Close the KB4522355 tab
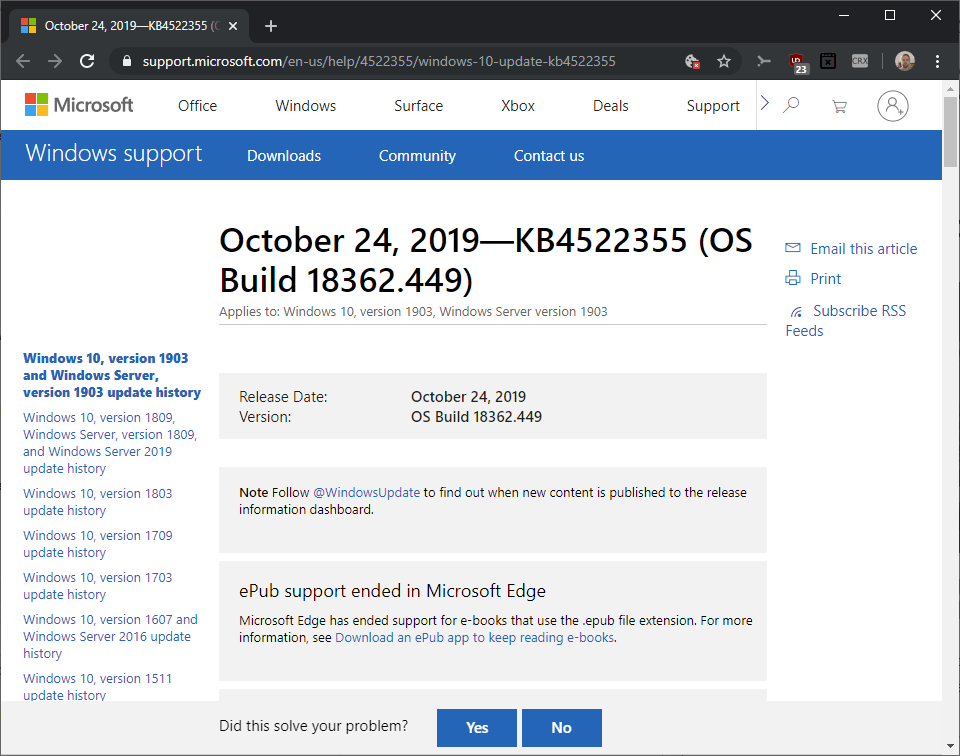Screen dimensions: 960x756 [x=233, y=26]
